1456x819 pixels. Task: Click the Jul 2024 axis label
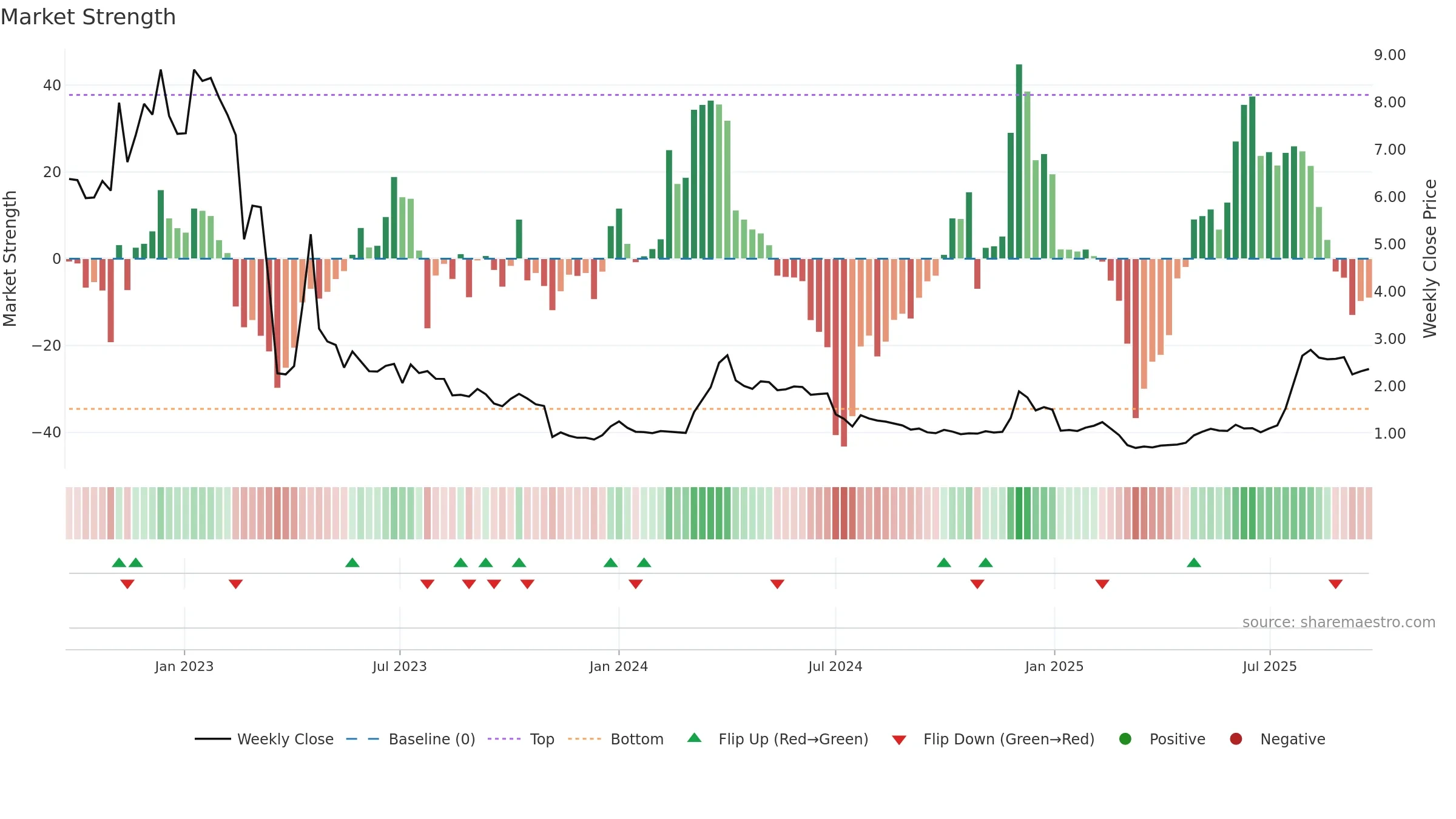coord(835,666)
